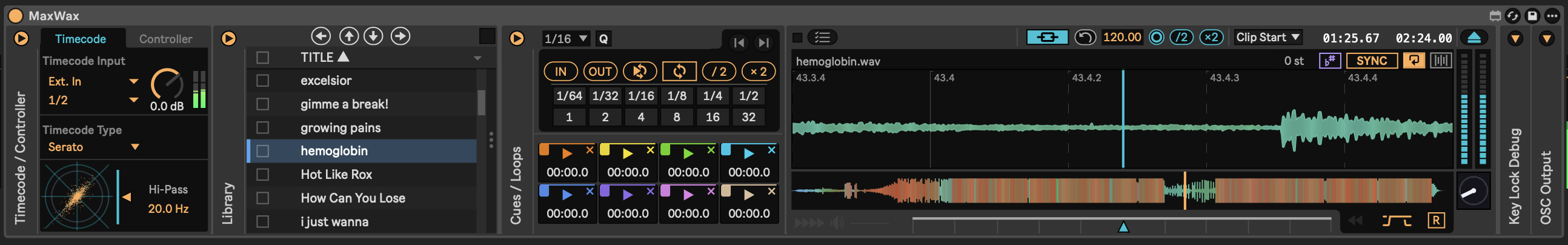The height and width of the screenshot is (245, 1568).
Task: Collapse the Library section arrow
Action: 228,38
